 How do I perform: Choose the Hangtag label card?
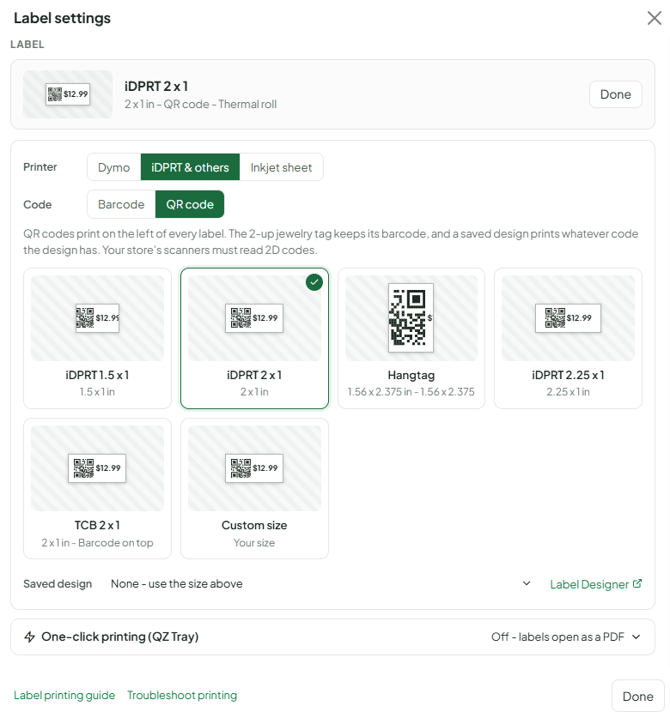pos(411,338)
